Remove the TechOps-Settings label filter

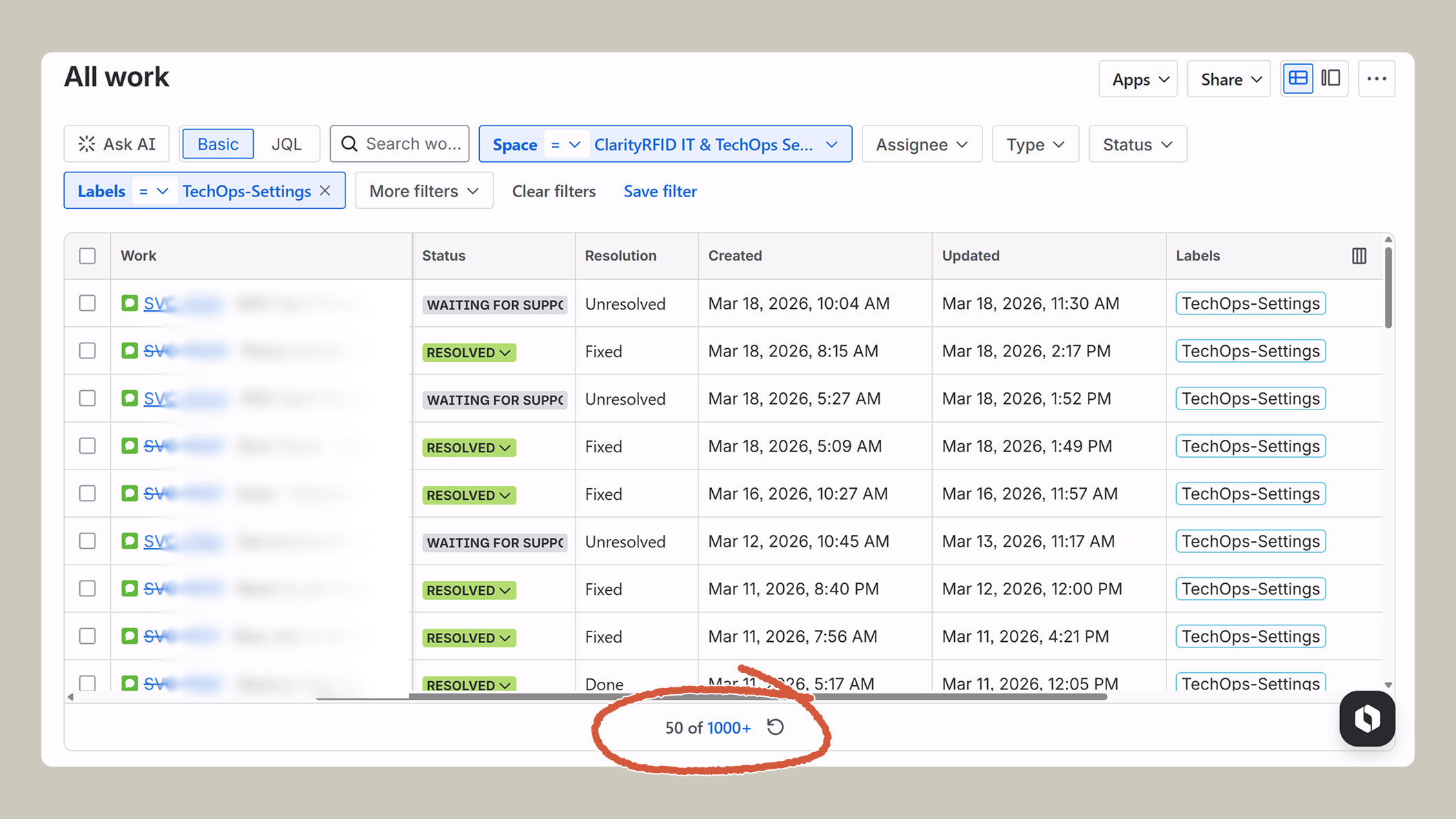click(x=325, y=190)
